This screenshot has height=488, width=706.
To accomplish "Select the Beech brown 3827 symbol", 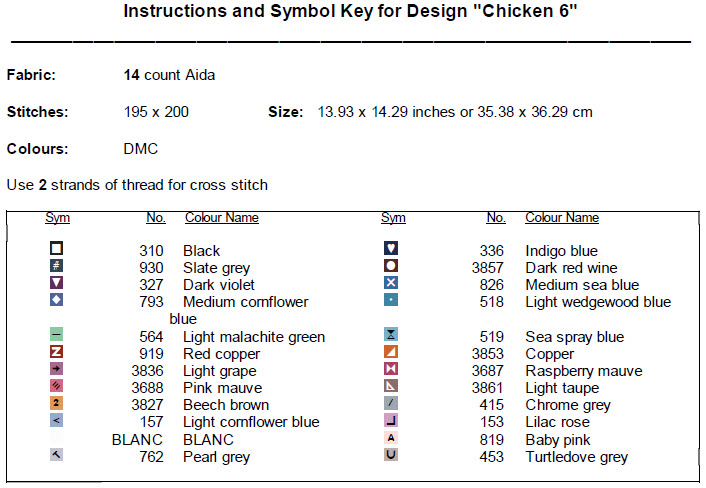I will click(x=57, y=404).
